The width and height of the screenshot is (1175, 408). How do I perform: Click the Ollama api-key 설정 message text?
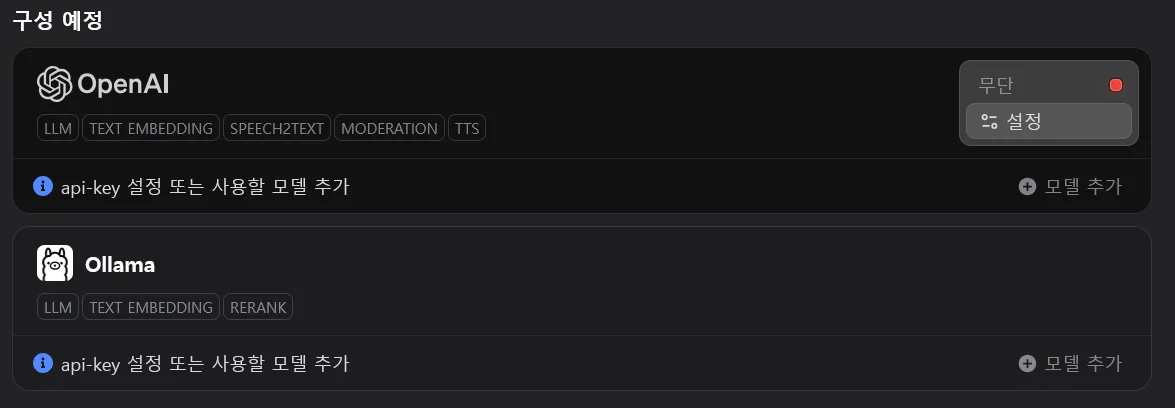[x=205, y=363]
